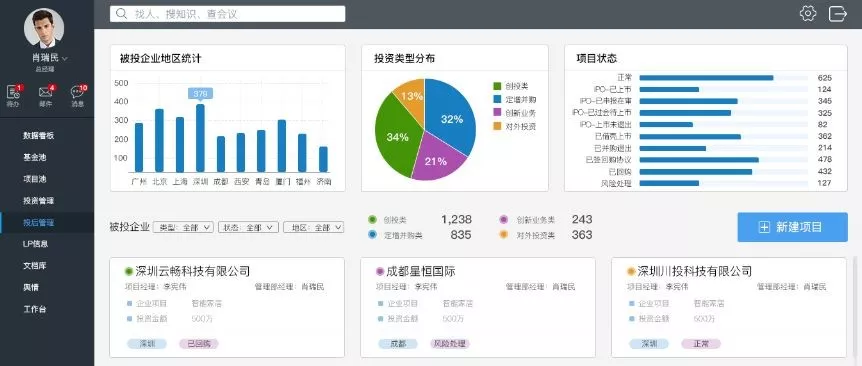Expand the 地区: 全部 dropdown
This screenshot has width=862, height=366.
pos(313,227)
